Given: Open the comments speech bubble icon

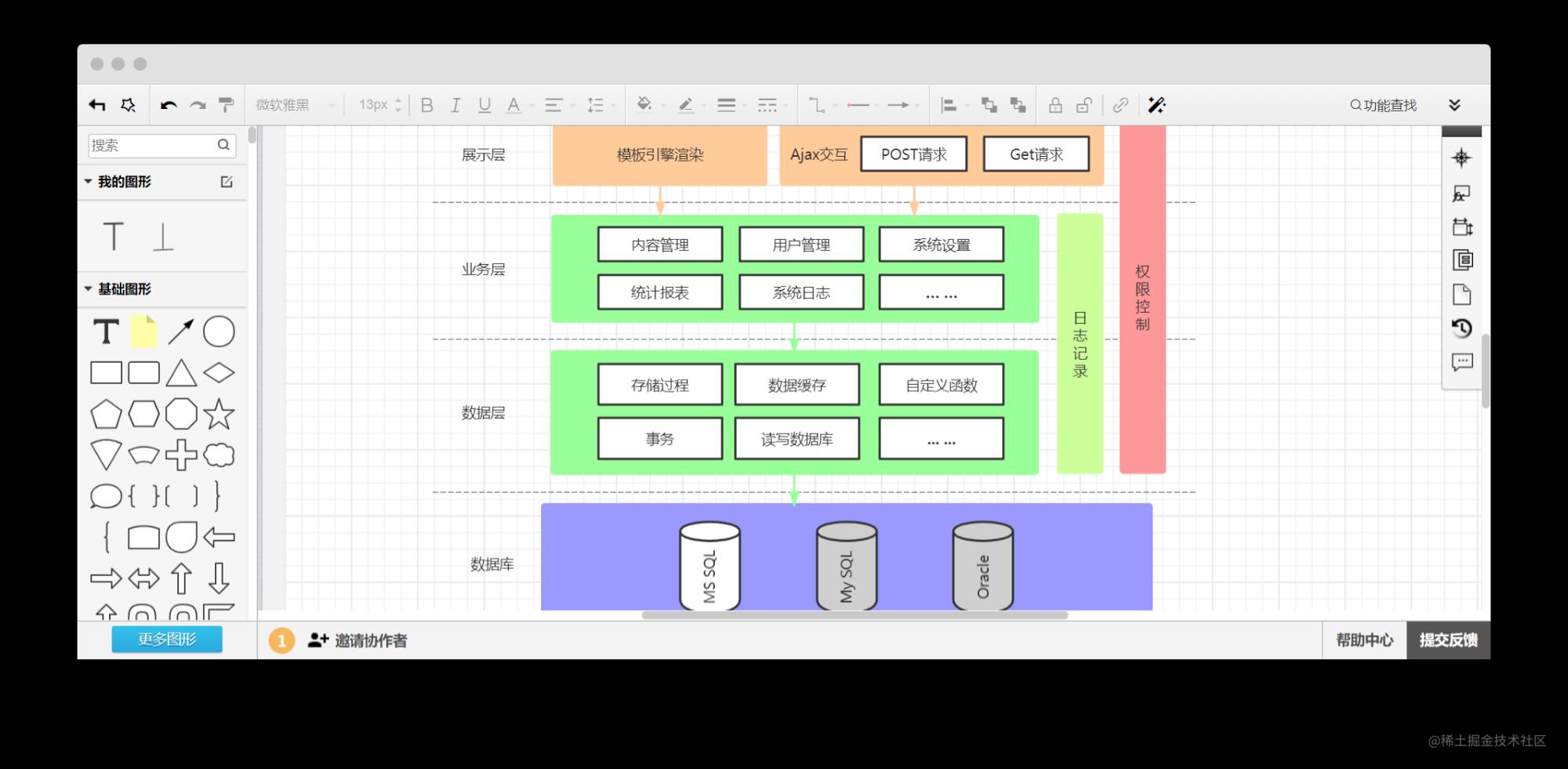Looking at the screenshot, I should pyautogui.click(x=1462, y=362).
